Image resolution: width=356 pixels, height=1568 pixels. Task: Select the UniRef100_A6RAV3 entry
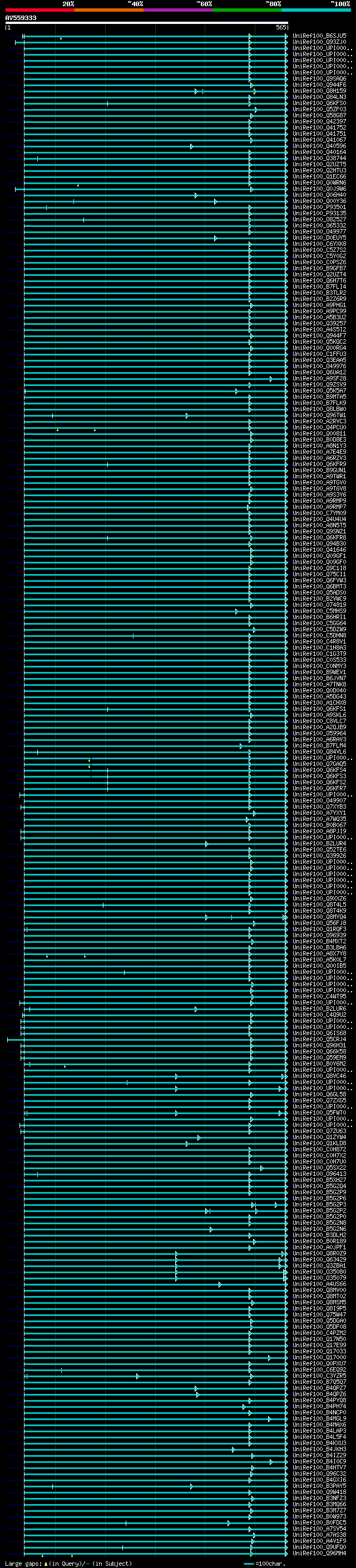click(319, 739)
